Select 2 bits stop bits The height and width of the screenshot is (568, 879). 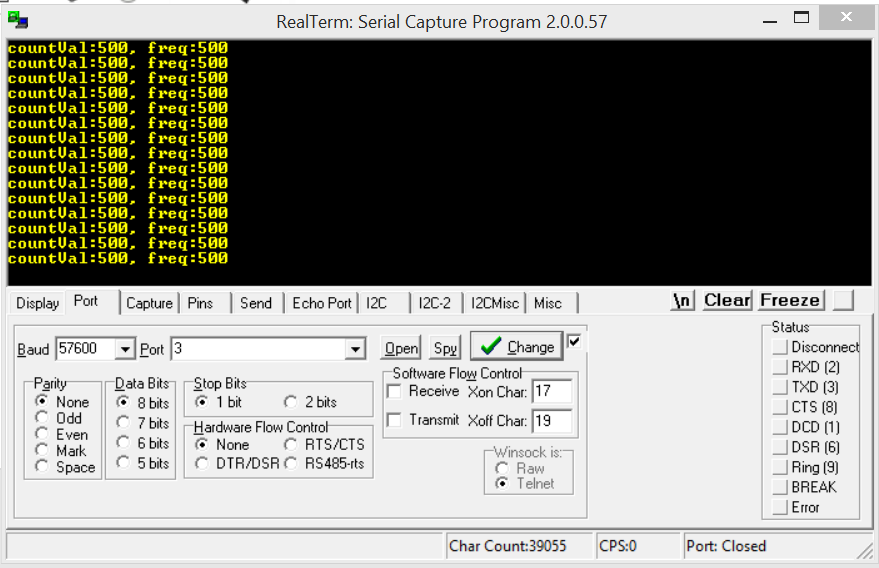coord(310,402)
